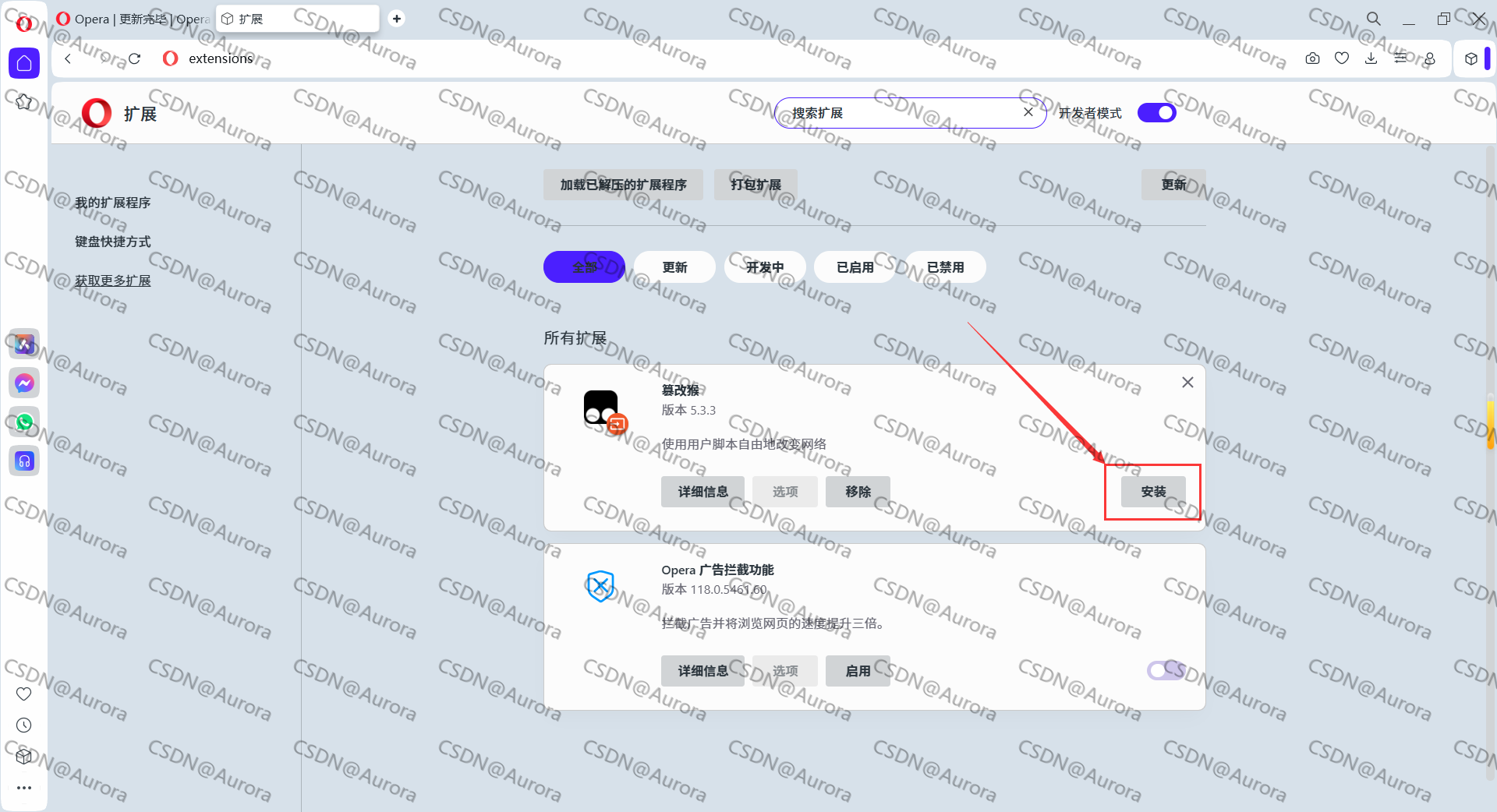Go to Start page home sidebar icon

24,63
